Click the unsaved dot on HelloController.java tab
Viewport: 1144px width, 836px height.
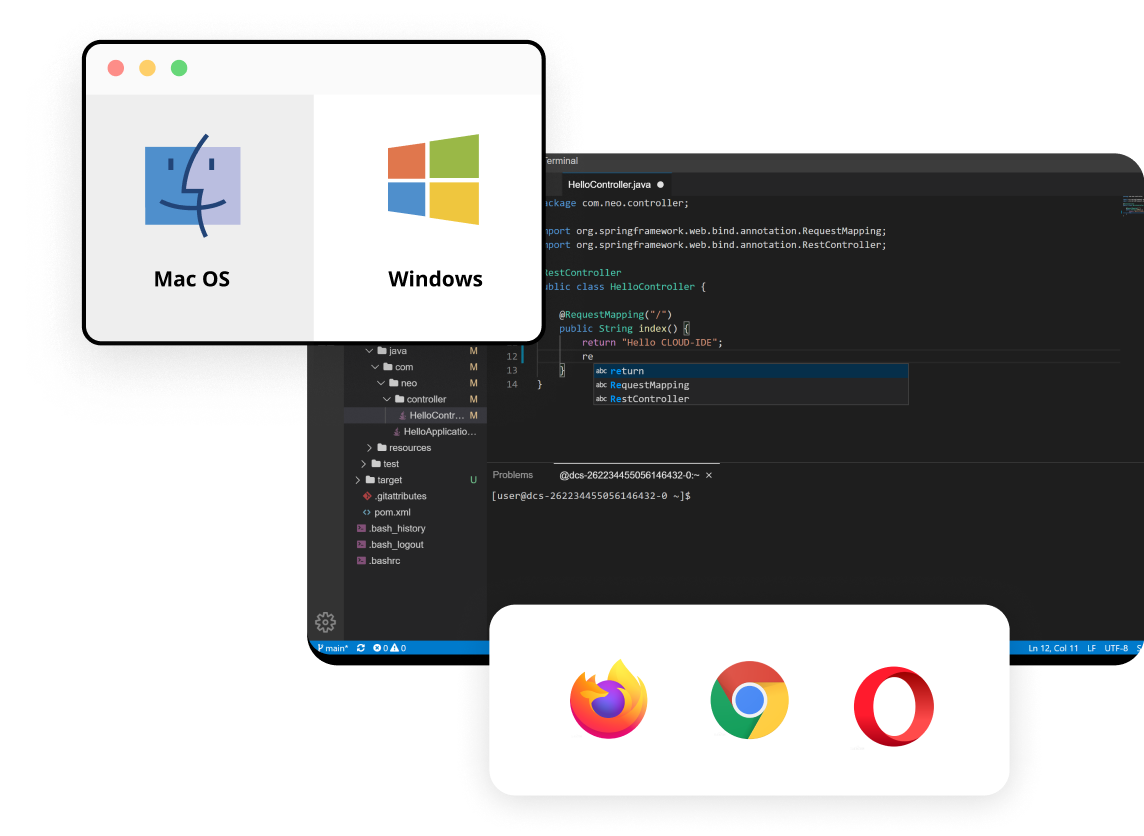click(x=660, y=185)
